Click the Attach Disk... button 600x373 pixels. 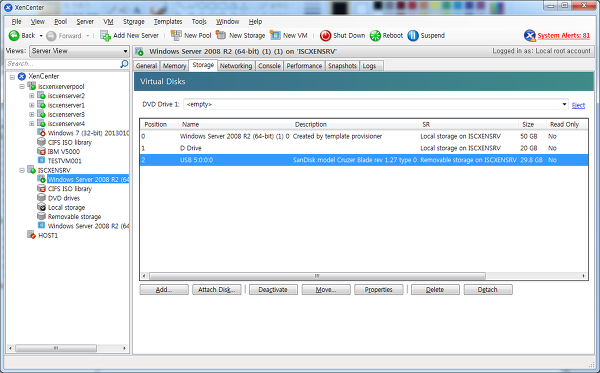pos(217,290)
